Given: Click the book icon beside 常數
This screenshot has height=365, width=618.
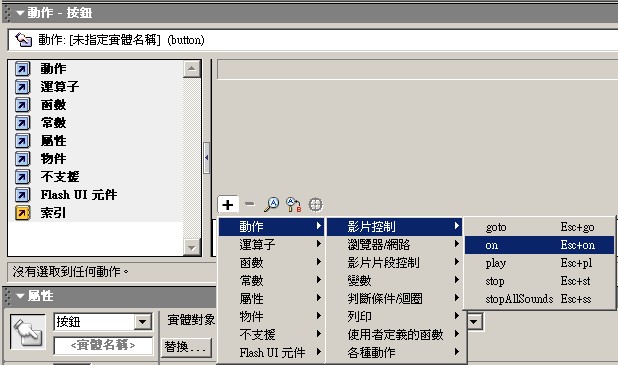Looking at the screenshot, I should tap(22, 123).
